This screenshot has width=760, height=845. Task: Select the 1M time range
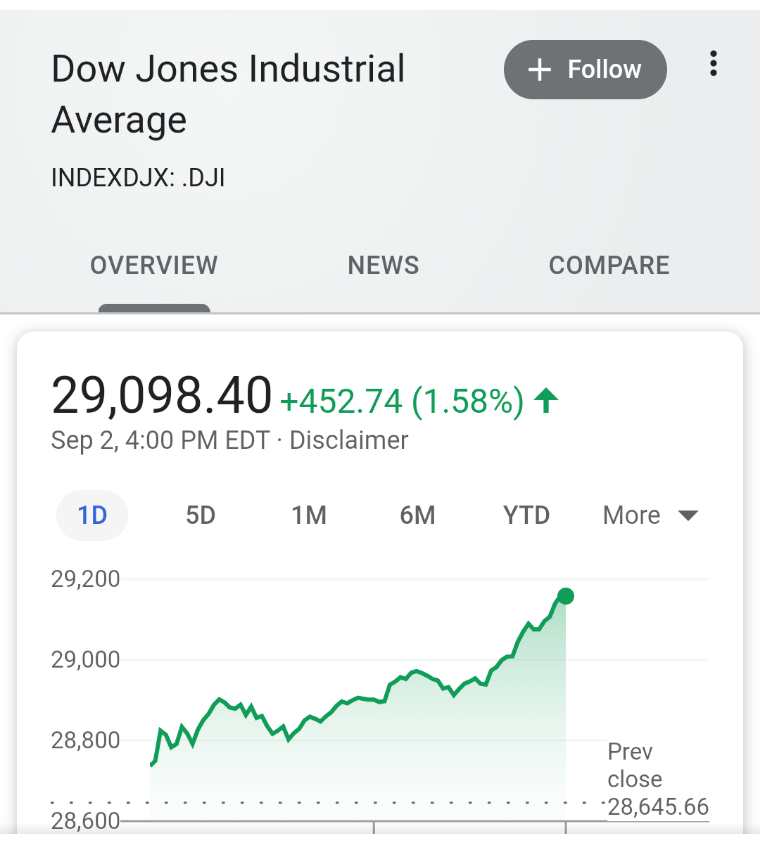309,515
